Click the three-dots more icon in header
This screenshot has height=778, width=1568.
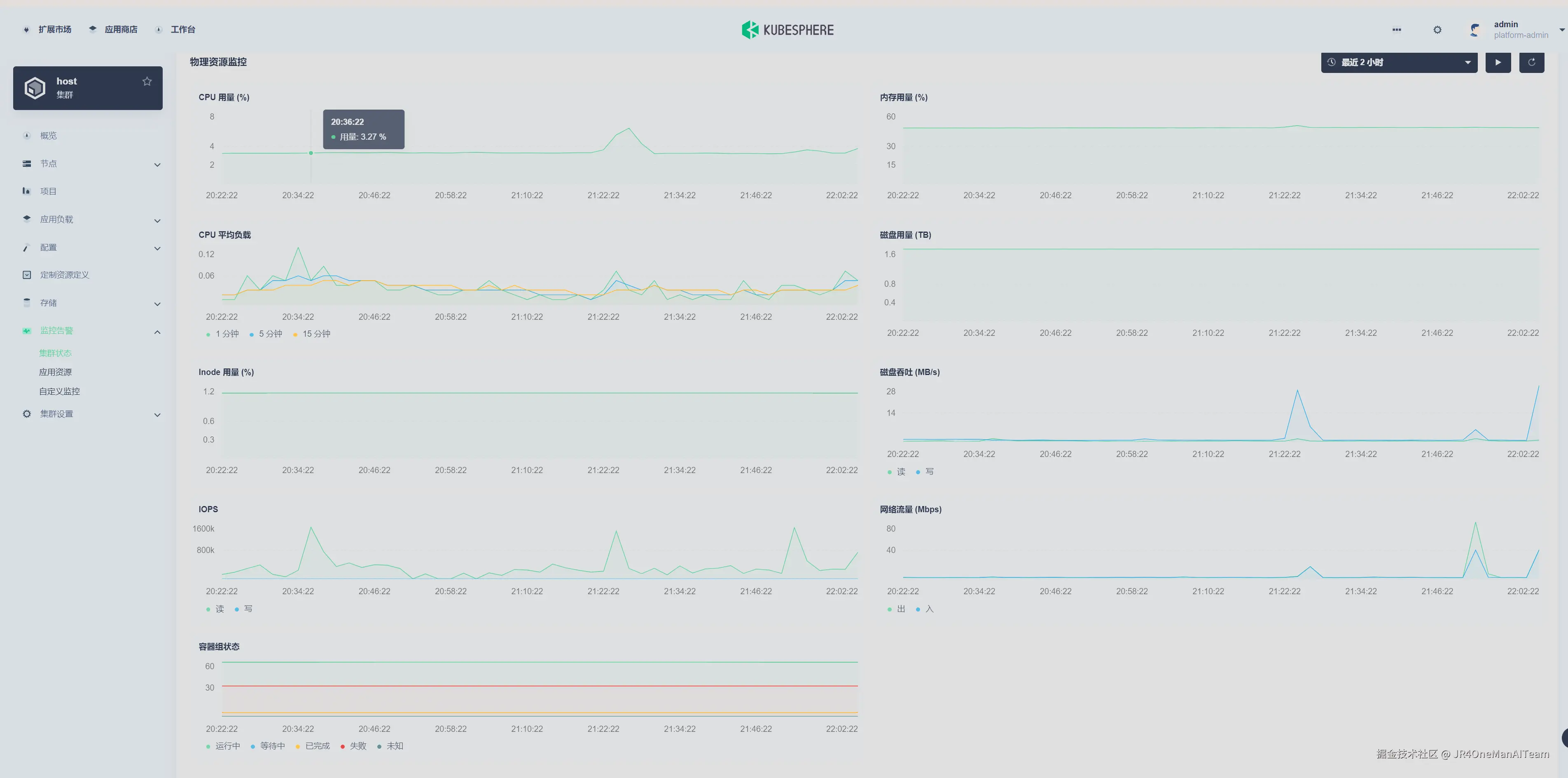click(x=1396, y=30)
